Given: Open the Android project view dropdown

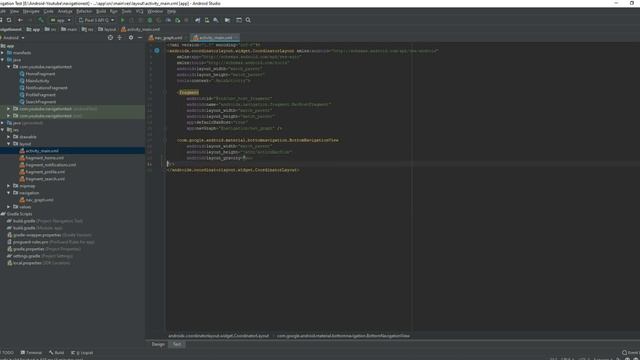Looking at the screenshot, I should coord(13,38).
